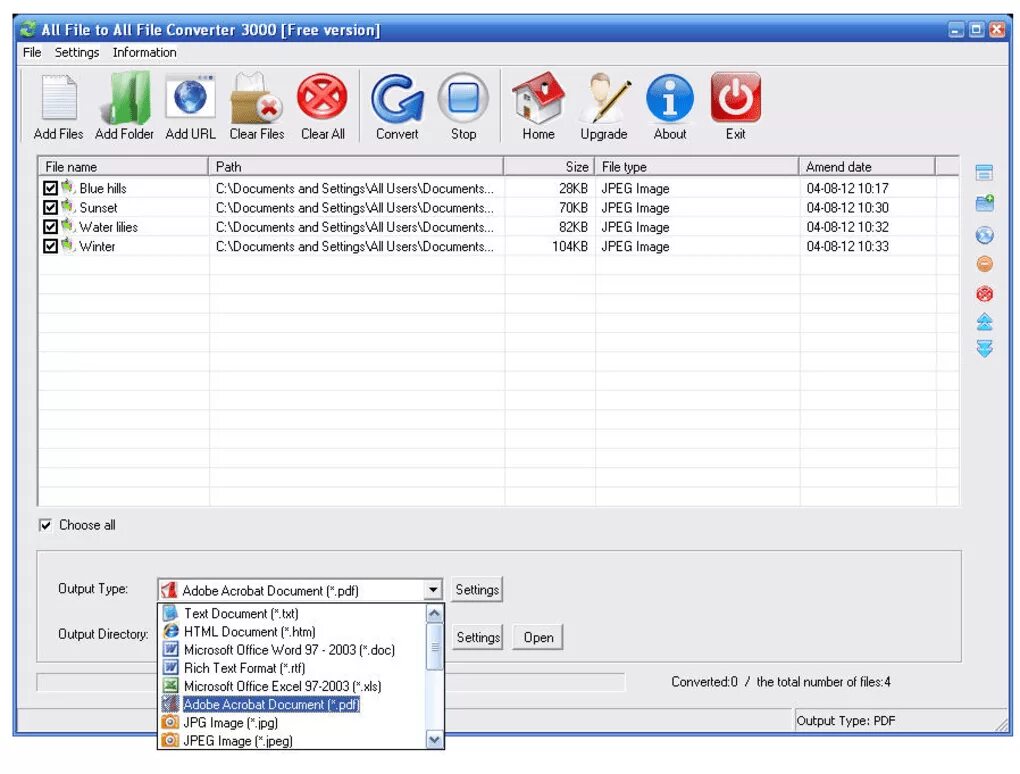Viewport: 1020px width, 774px height.
Task: Click the Winter file image icon
Action: tap(68, 246)
